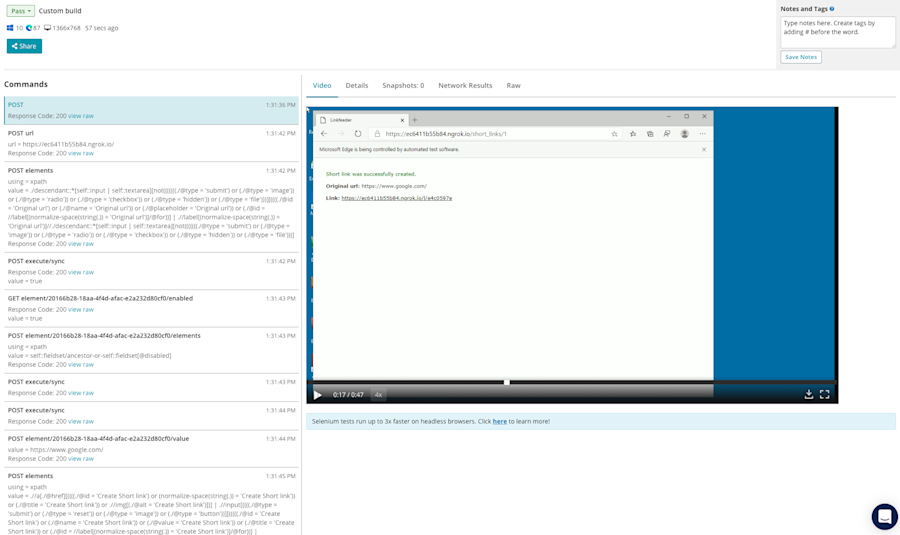900x535 pixels.
Task: Open view raw for execute/sync at 1:31:43
Action: point(81,393)
